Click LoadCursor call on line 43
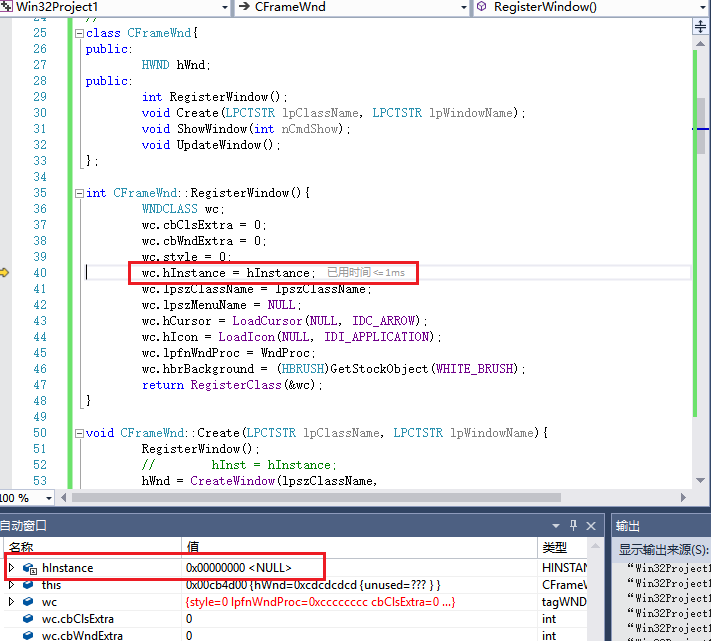The image size is (711, 641). (267, 321)
